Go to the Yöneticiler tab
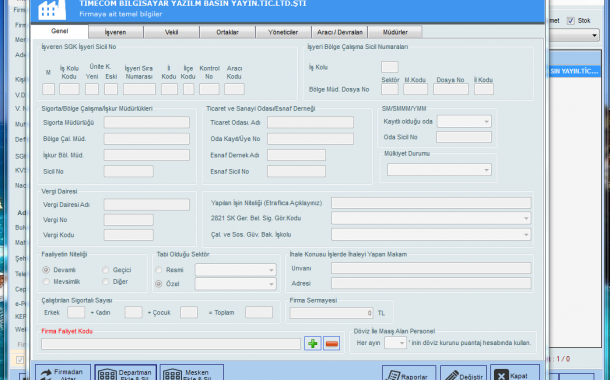The height and width of the screenshot is (380, 610). point(283,32)
